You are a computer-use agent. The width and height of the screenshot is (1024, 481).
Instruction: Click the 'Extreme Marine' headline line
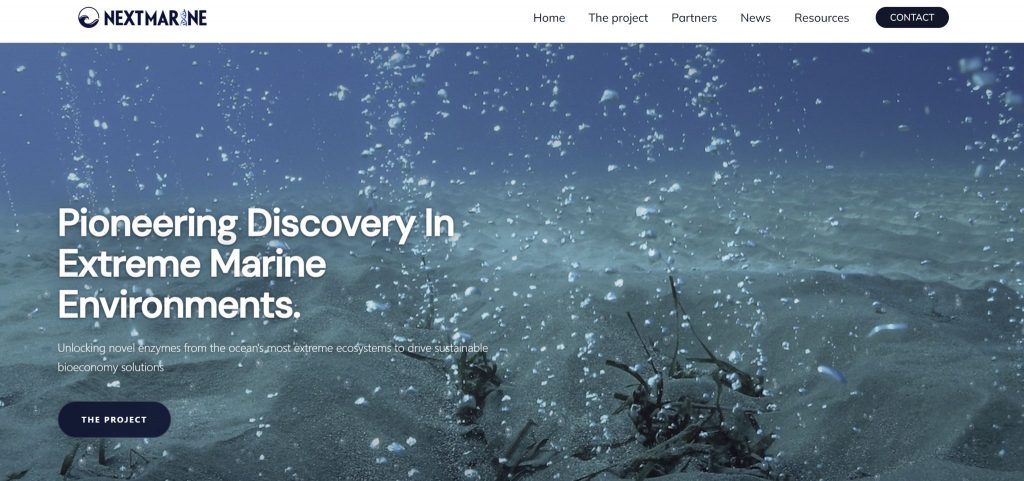point(192,264)
